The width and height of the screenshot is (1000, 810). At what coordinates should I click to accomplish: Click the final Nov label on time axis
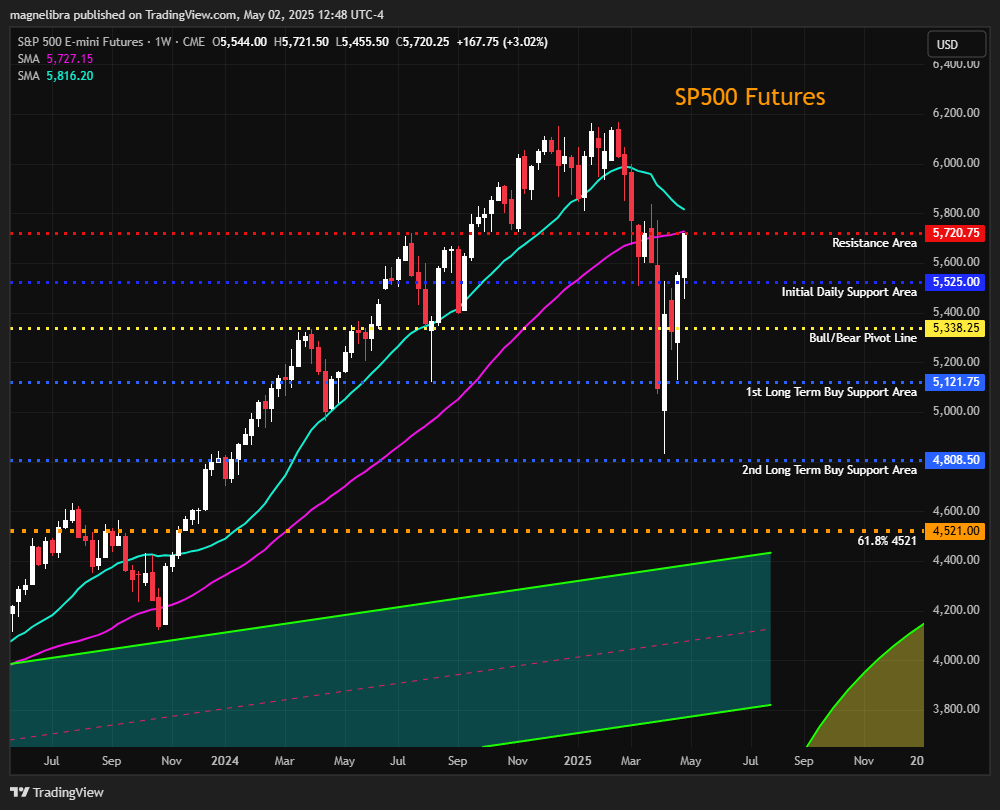click(x=864, y=761)
